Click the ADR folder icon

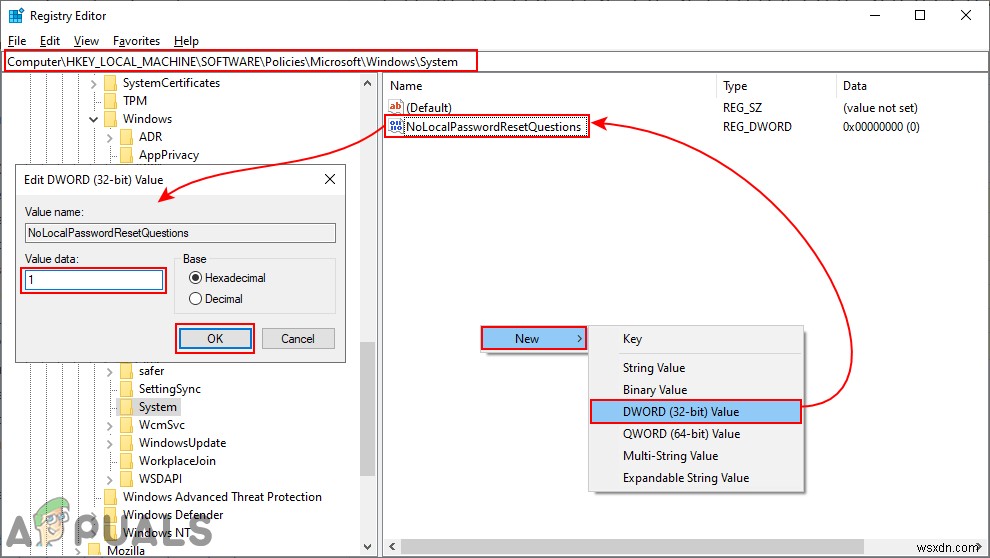[x=127, y=136]
